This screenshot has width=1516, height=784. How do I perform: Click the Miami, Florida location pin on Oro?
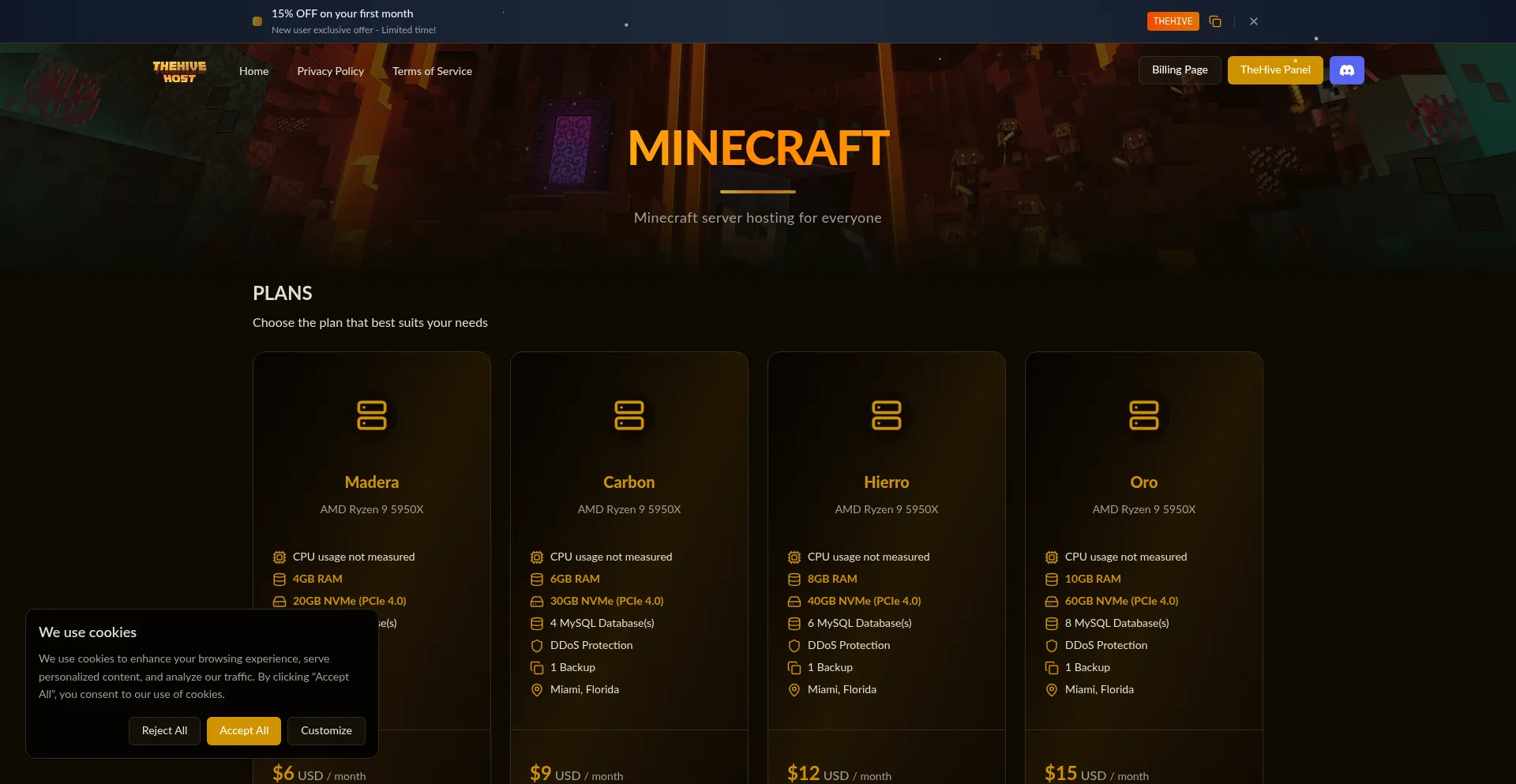(x=1052, y=690)
